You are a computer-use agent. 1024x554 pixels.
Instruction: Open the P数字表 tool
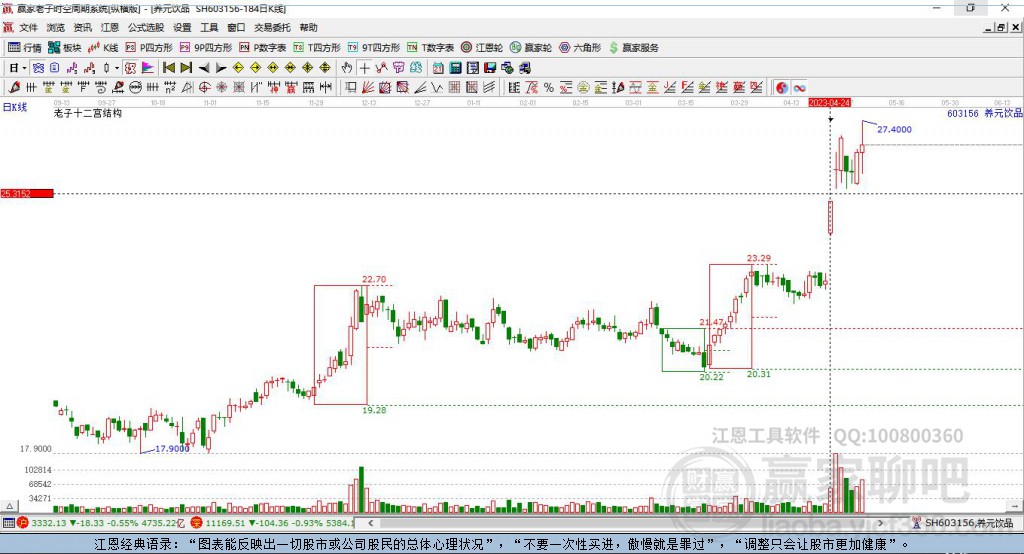263,48
